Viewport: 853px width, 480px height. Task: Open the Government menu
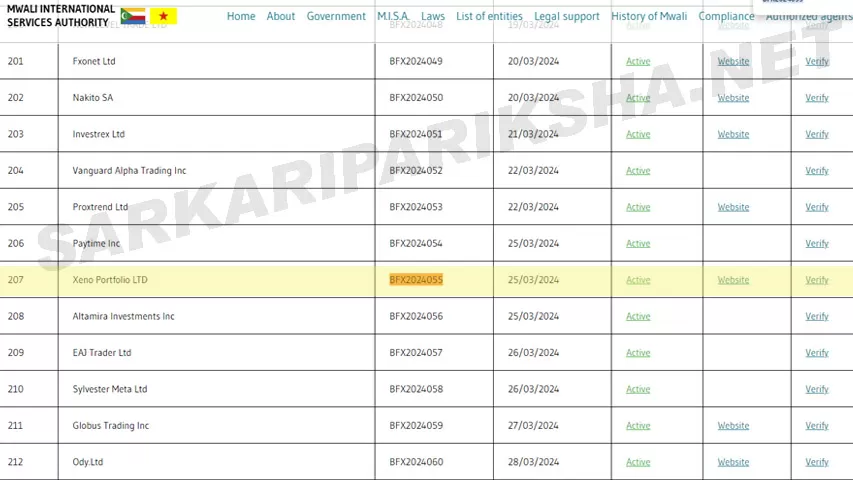336,16
